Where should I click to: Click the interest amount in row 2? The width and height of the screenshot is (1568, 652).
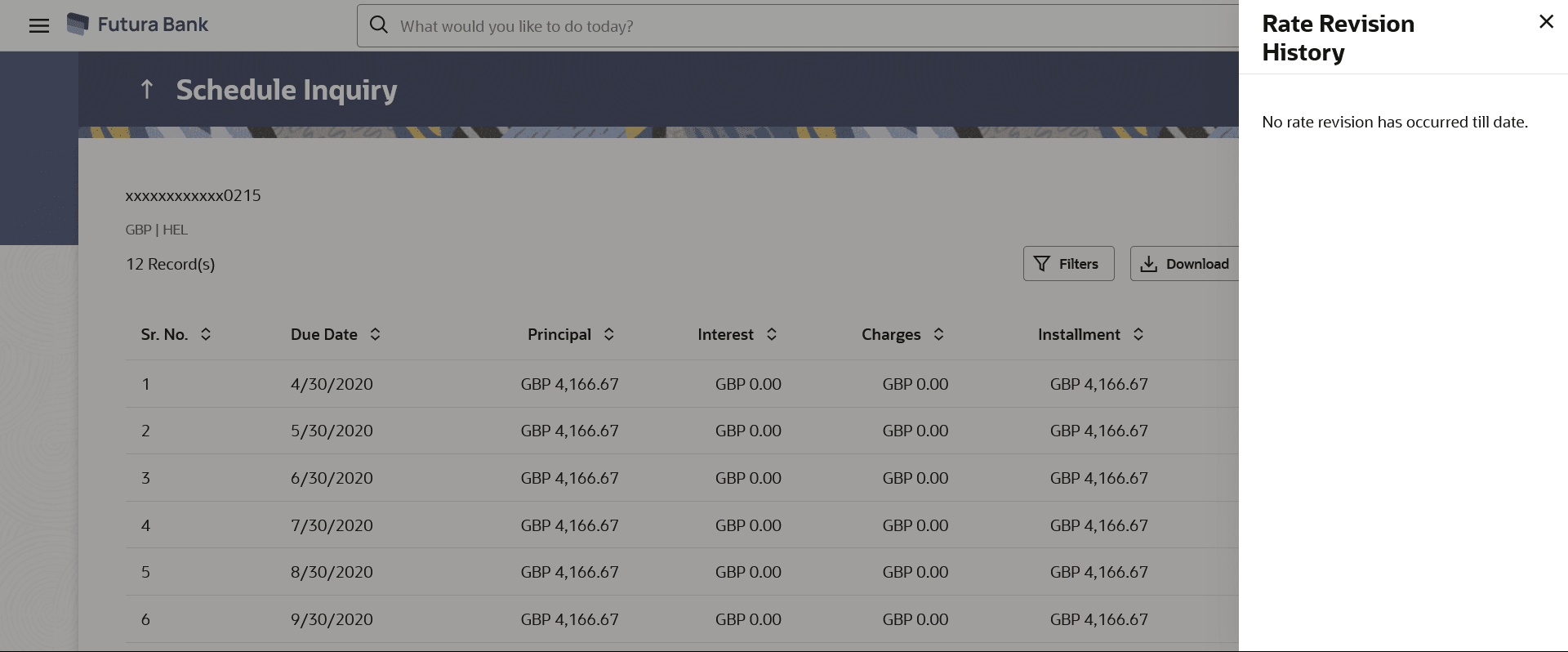pos(748,431)
